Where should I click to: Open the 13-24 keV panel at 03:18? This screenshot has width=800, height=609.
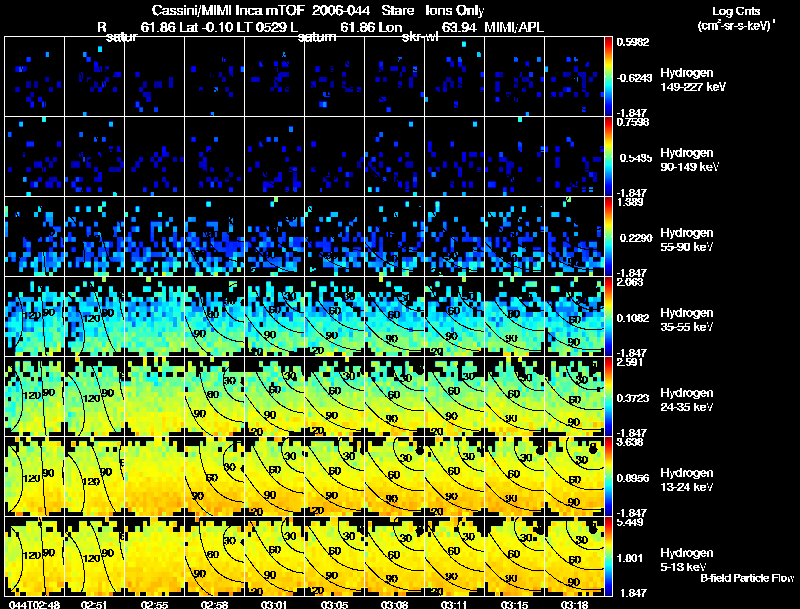[x=574, y=476]
